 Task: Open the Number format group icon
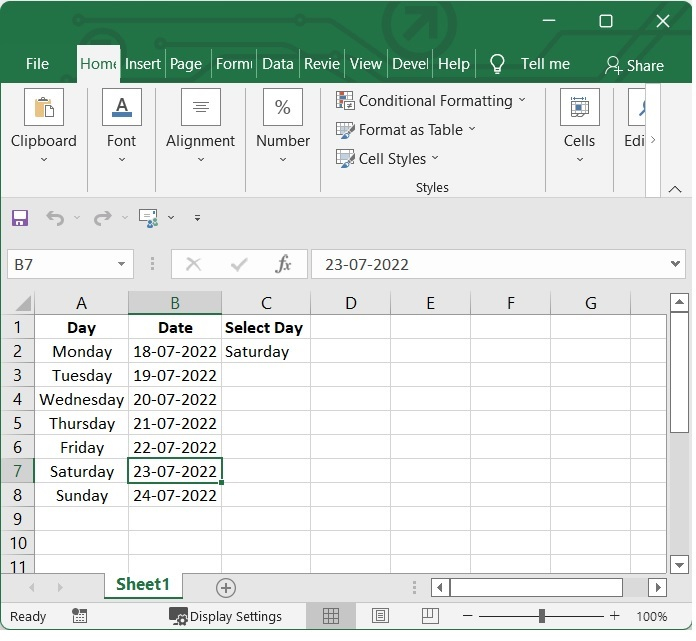point(283,108)
